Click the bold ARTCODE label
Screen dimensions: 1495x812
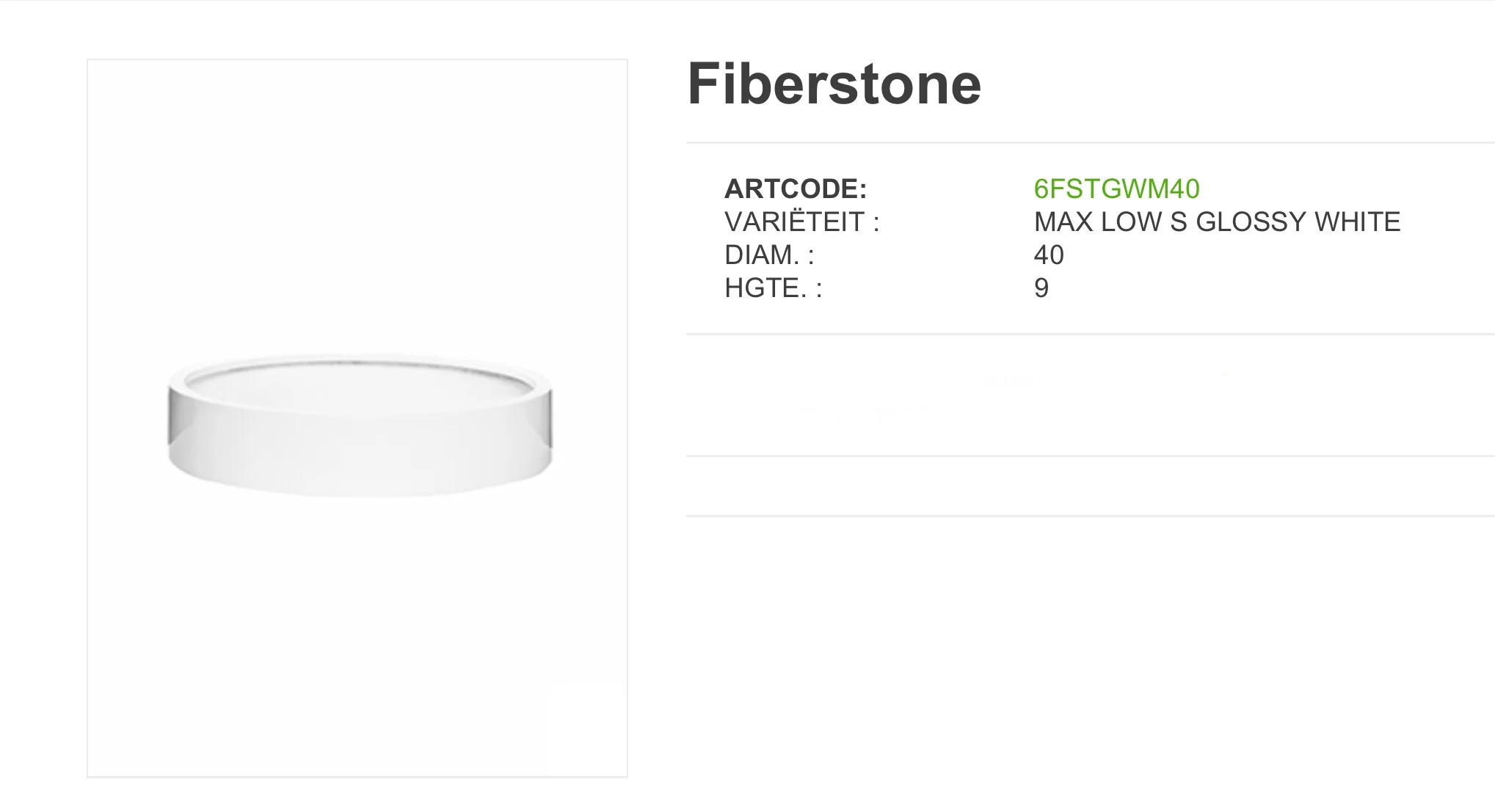(x=796, y=189)
